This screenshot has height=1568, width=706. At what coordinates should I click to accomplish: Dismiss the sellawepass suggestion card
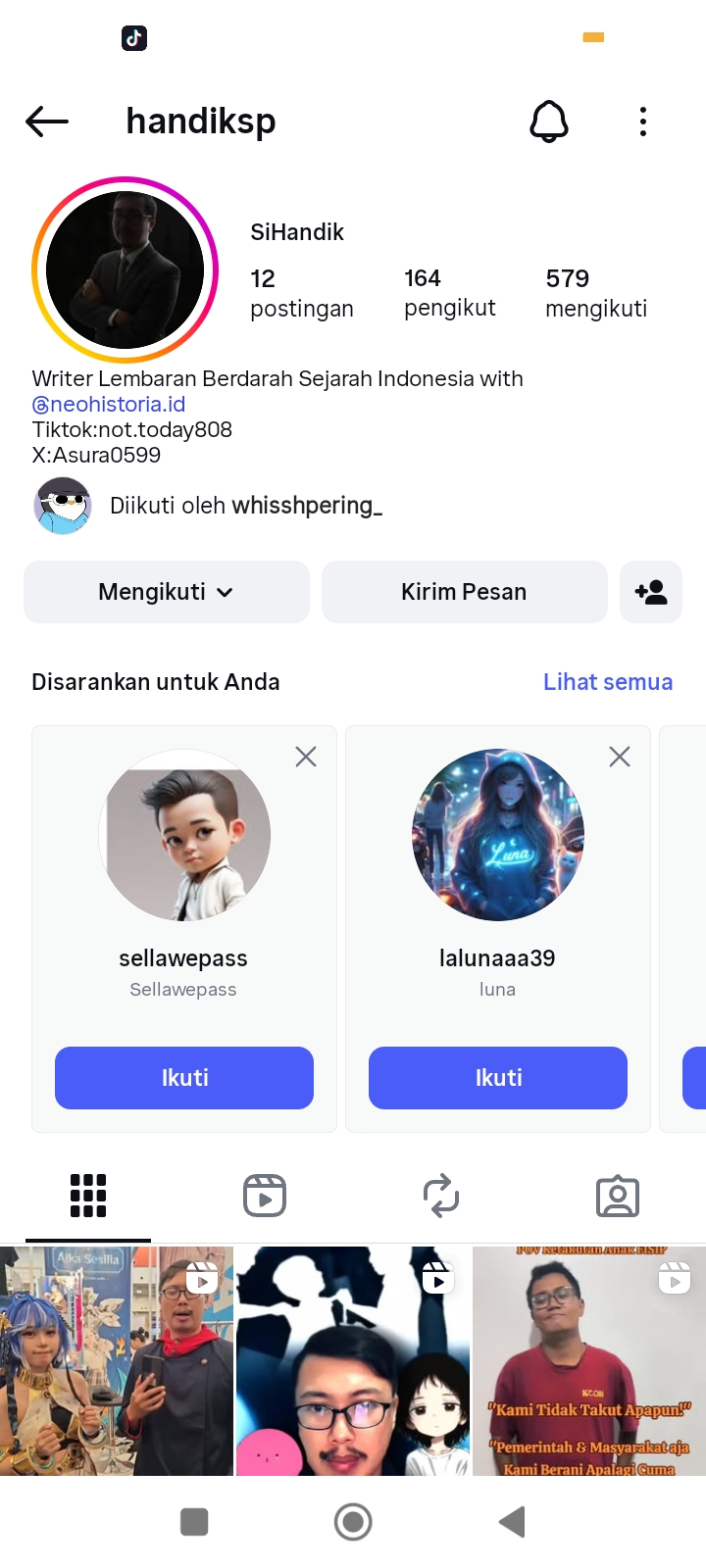pos(306,757)
